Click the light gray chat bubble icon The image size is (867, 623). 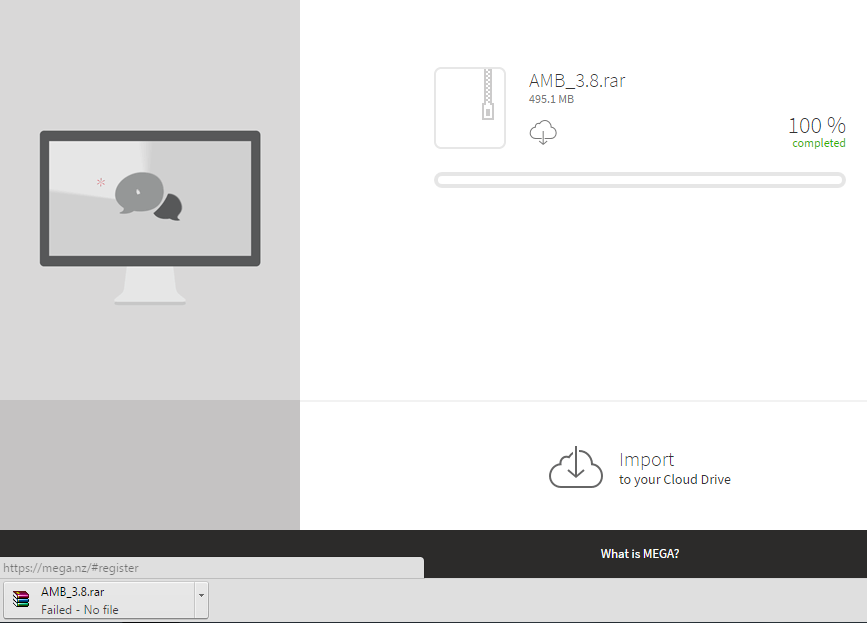coord(138,192)
